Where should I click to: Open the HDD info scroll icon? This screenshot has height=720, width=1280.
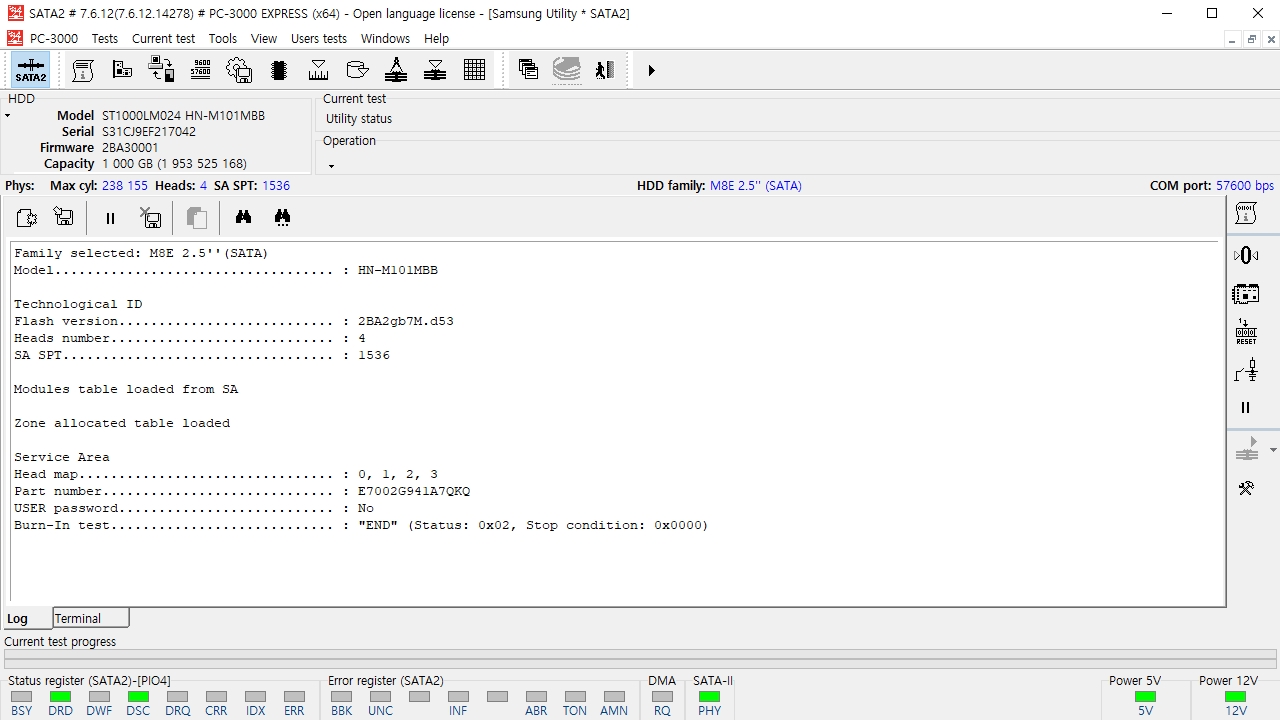83,70
